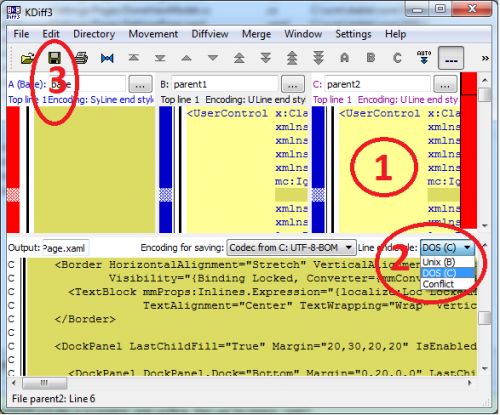This screenshot has width=500, height=415.
Task: Click the Output filename field
Action: (66, 248)
